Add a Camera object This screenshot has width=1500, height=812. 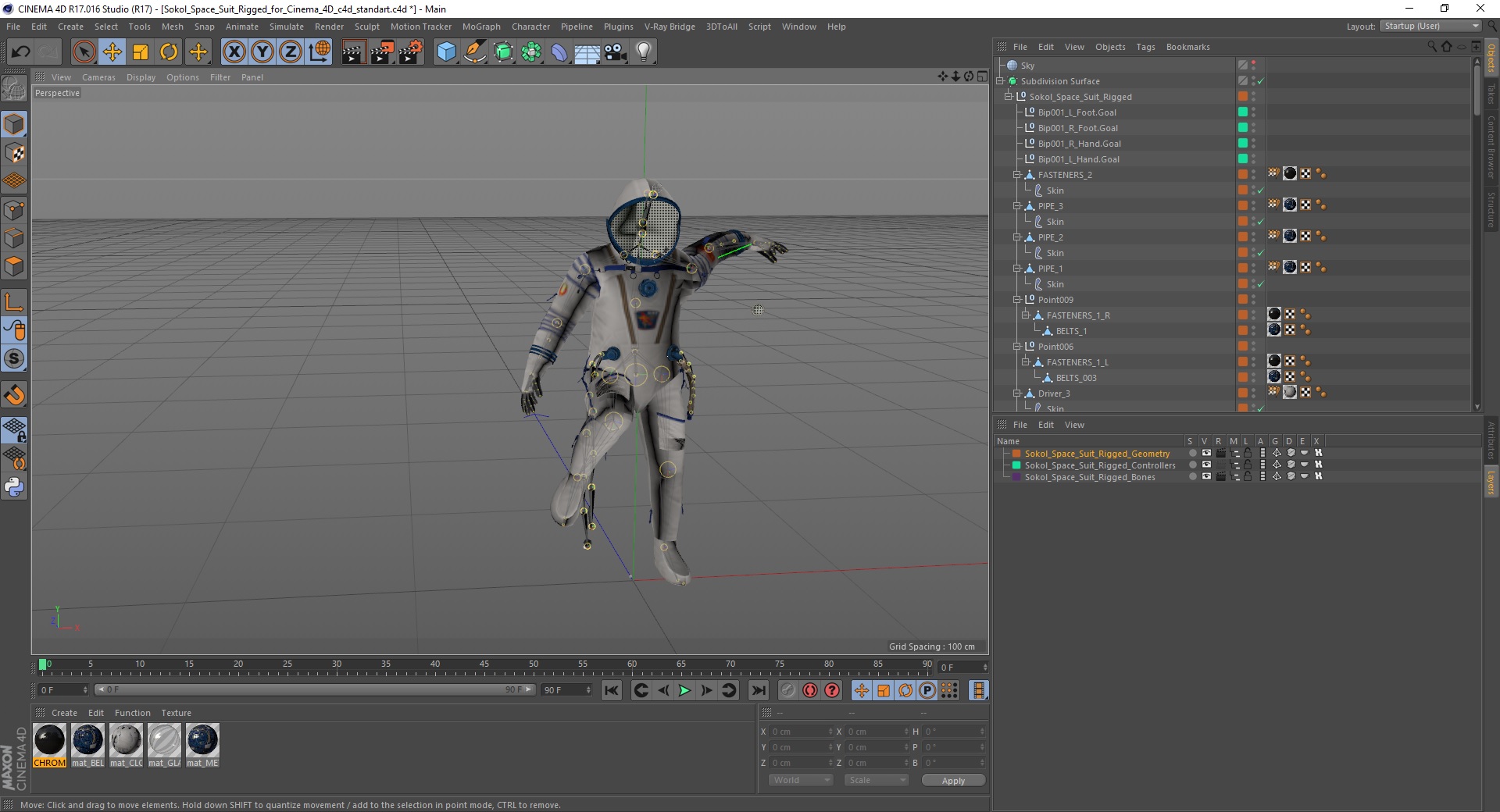click(x=616, y=52)
